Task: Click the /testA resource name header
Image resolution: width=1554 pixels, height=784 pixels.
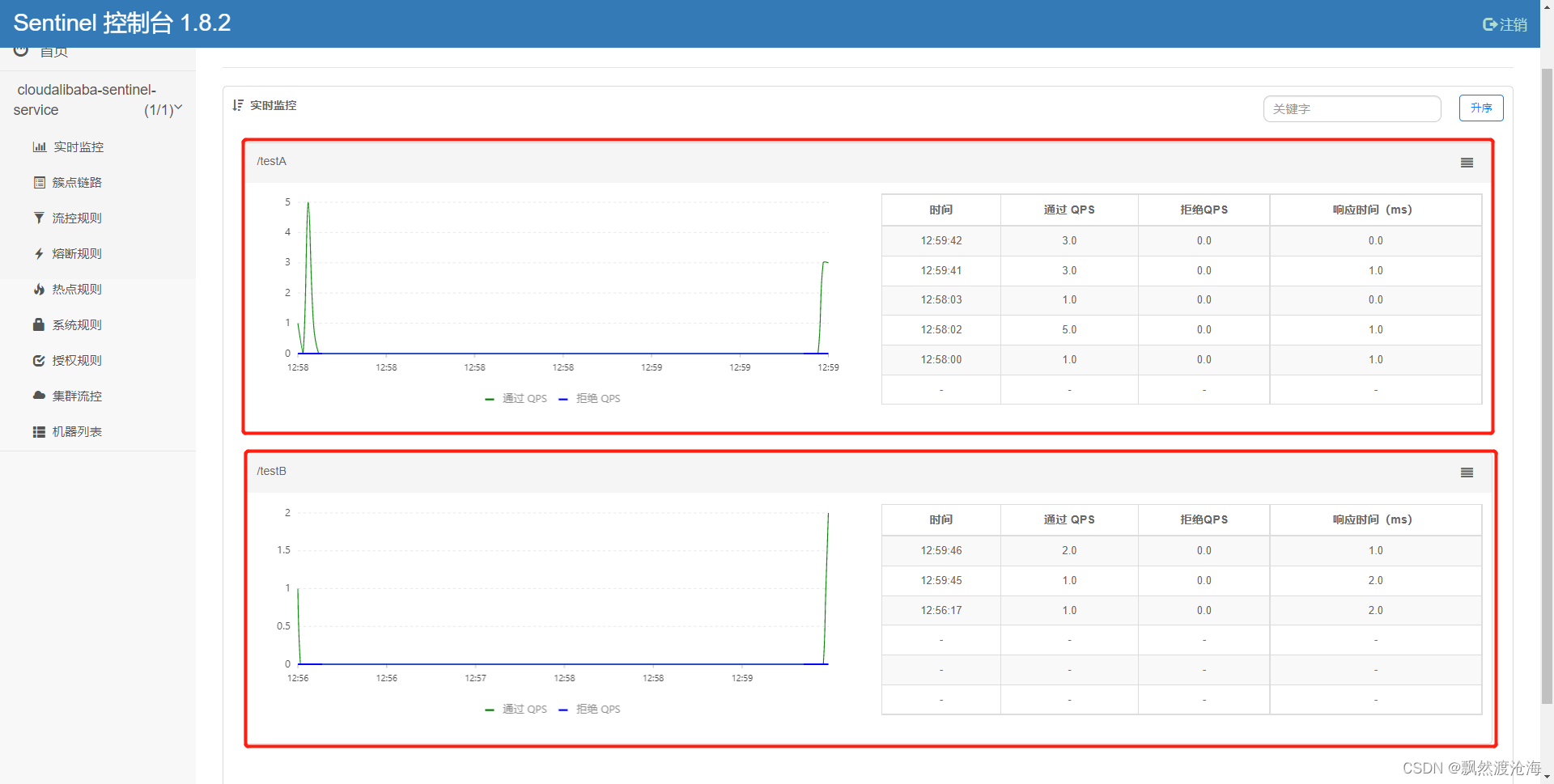Action: click(272, 161)
